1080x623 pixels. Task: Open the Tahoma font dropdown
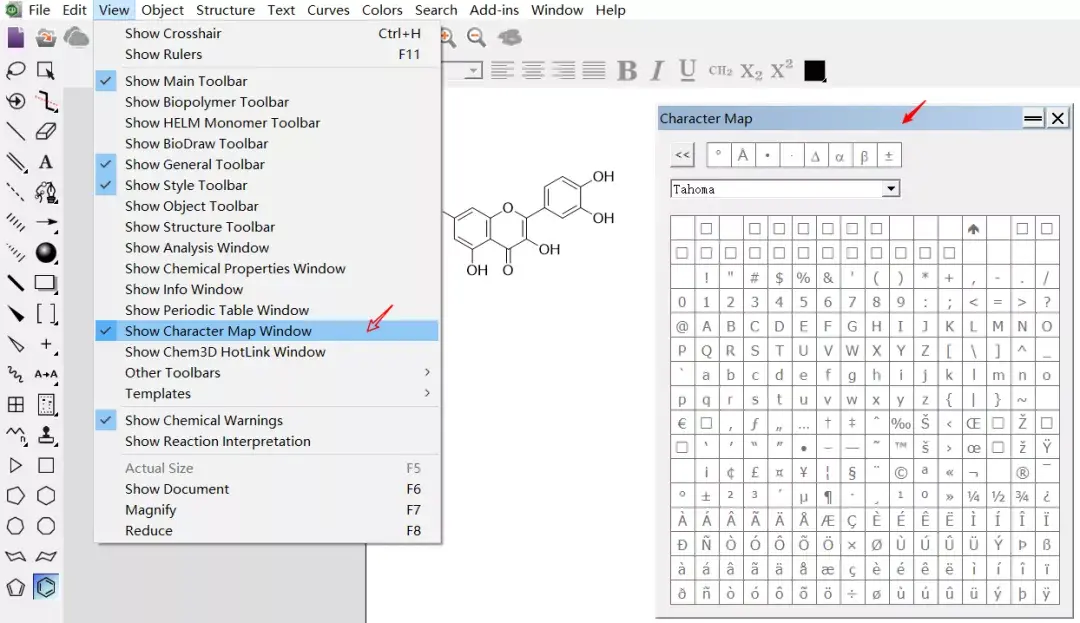tap(891, 188)
